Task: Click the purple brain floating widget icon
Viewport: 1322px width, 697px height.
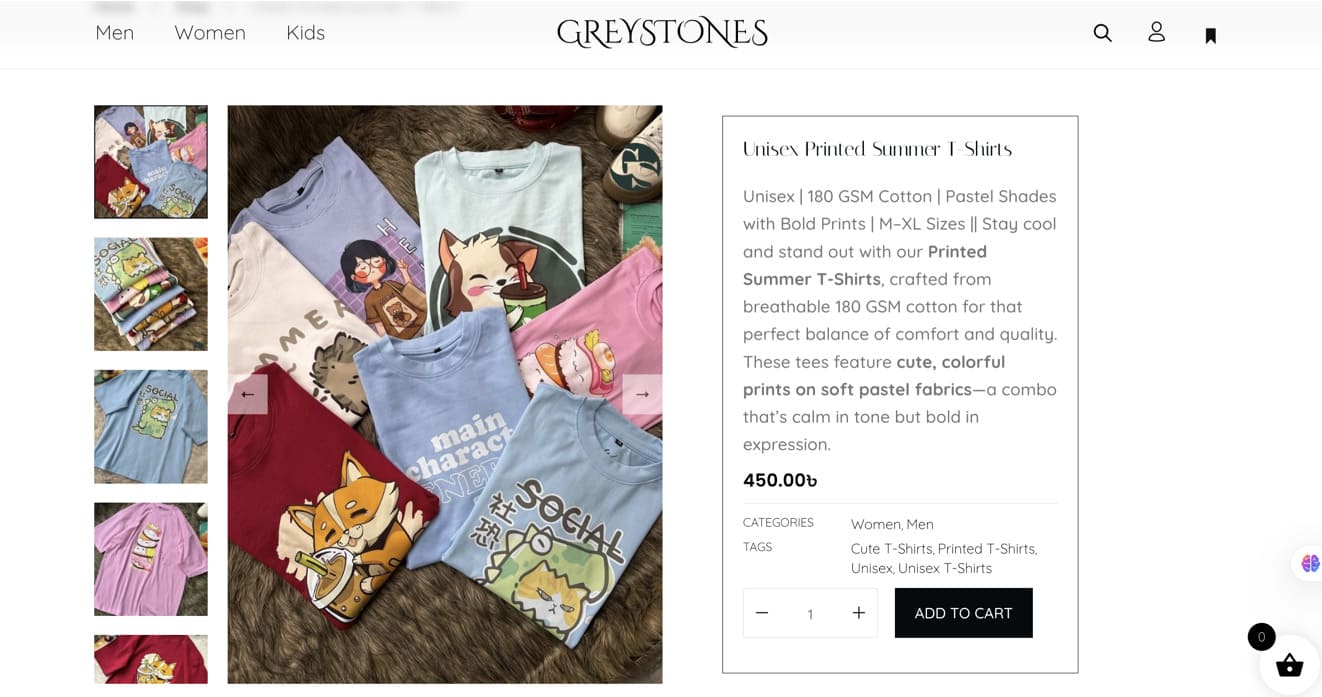Action: pos(1309,564)
